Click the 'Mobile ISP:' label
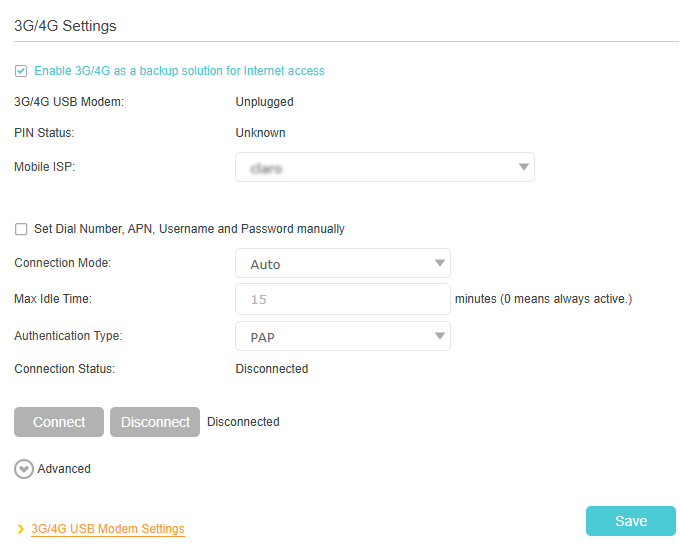This screenshot has width=680, height=557. pyautogui.click(x=45, y=167)
